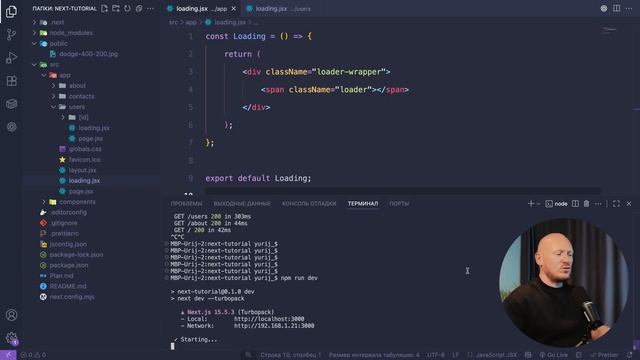The width and height of the screenshot is (640, 360).
Task: Close the loading.jsx app tab
Action: click(233, 9)
